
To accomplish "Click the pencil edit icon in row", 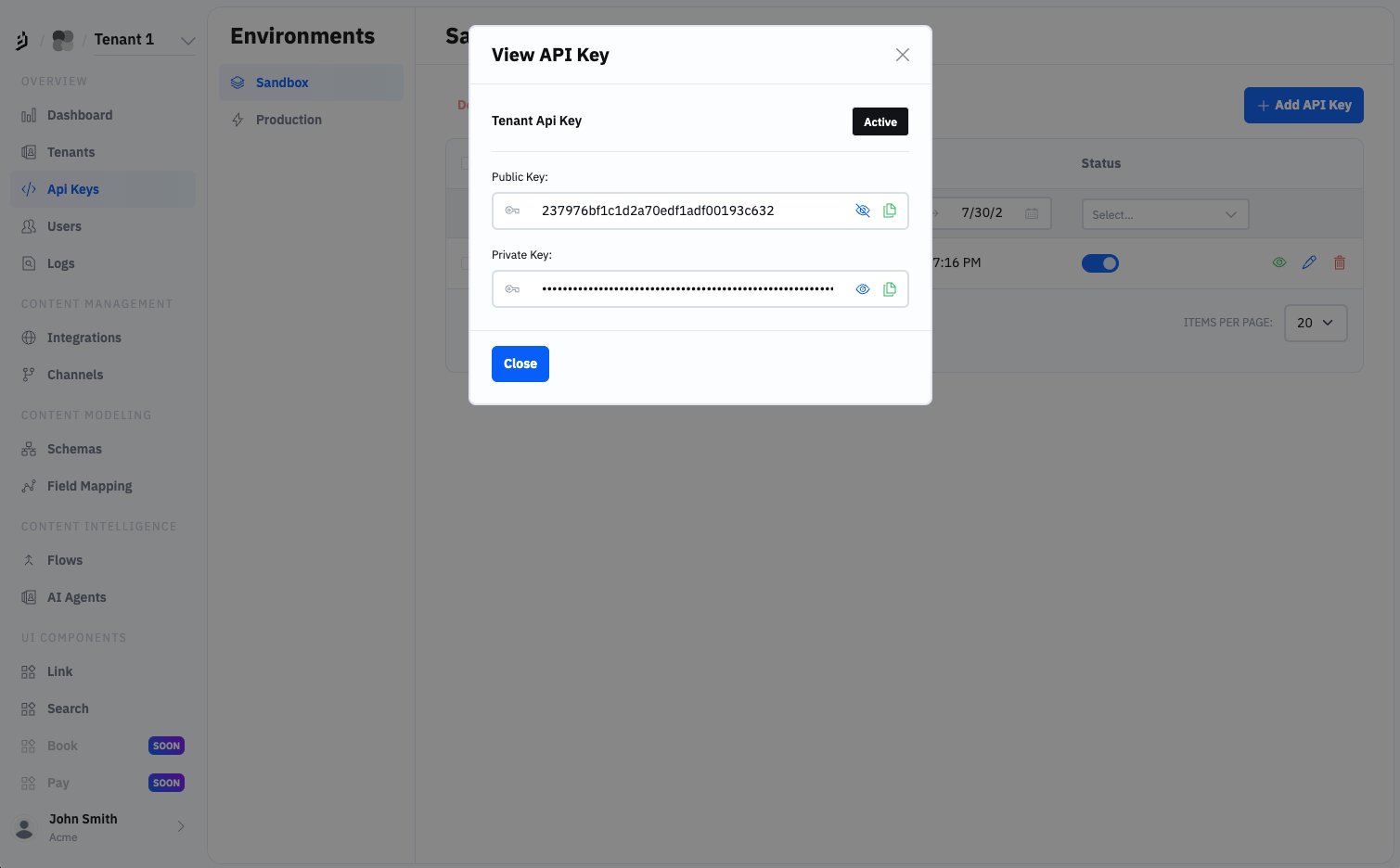I will tap(1309, 262).
